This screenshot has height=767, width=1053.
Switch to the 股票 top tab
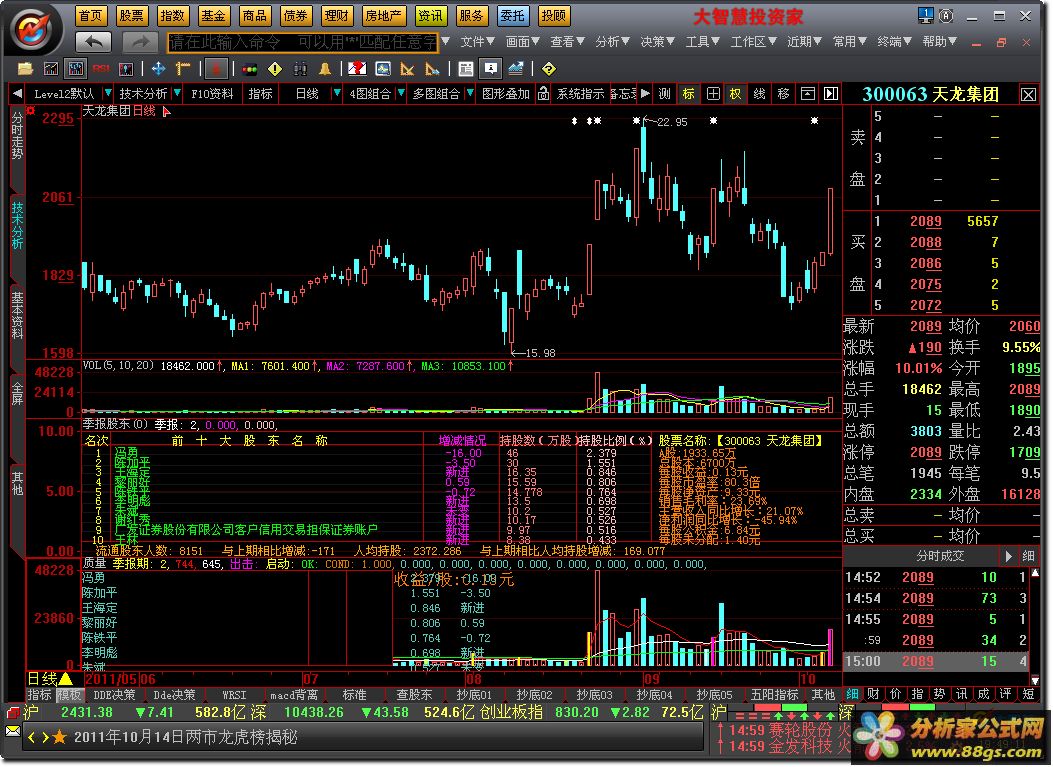[132, 15]
